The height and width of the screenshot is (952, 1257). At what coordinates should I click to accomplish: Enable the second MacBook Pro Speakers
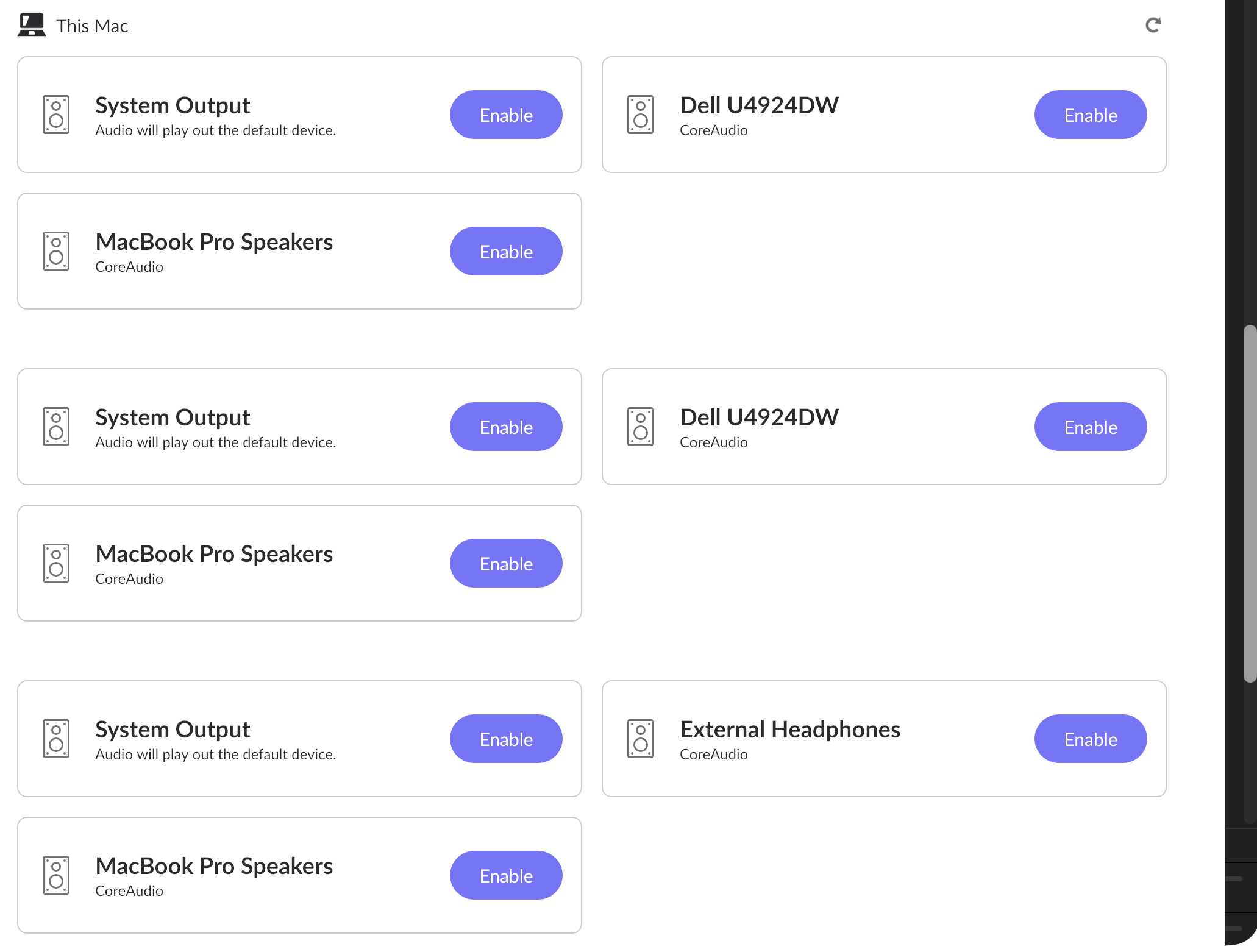click(506, 563)
